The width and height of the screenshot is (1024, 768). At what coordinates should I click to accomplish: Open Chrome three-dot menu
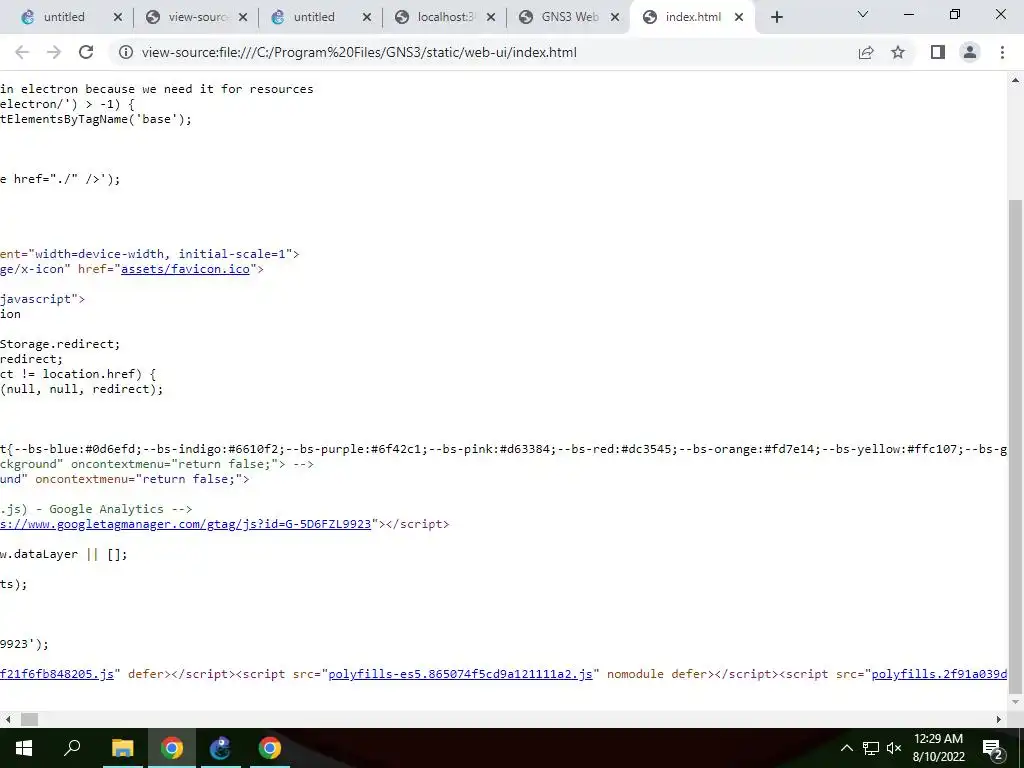coord(1002,52)
